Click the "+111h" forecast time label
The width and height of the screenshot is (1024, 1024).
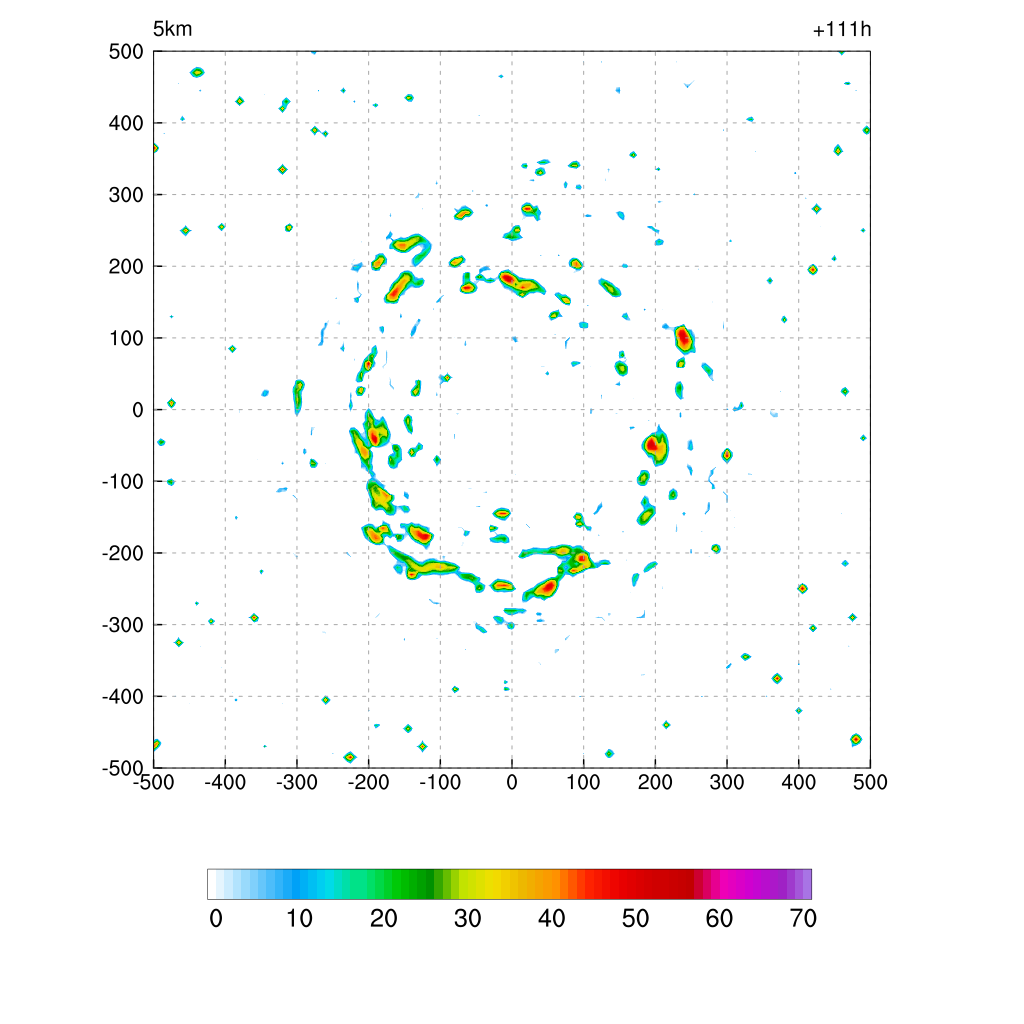[x=842, y=29]
